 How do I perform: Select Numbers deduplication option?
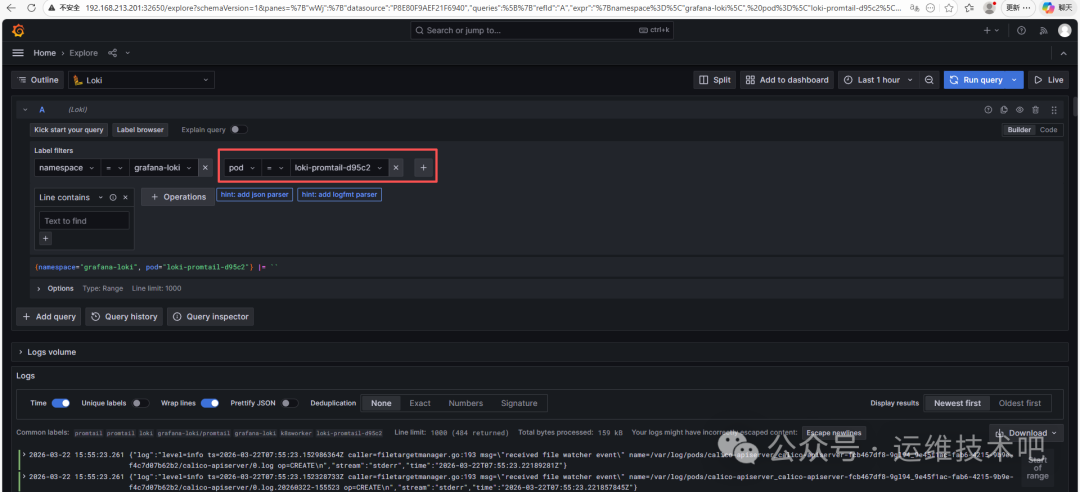466,403
